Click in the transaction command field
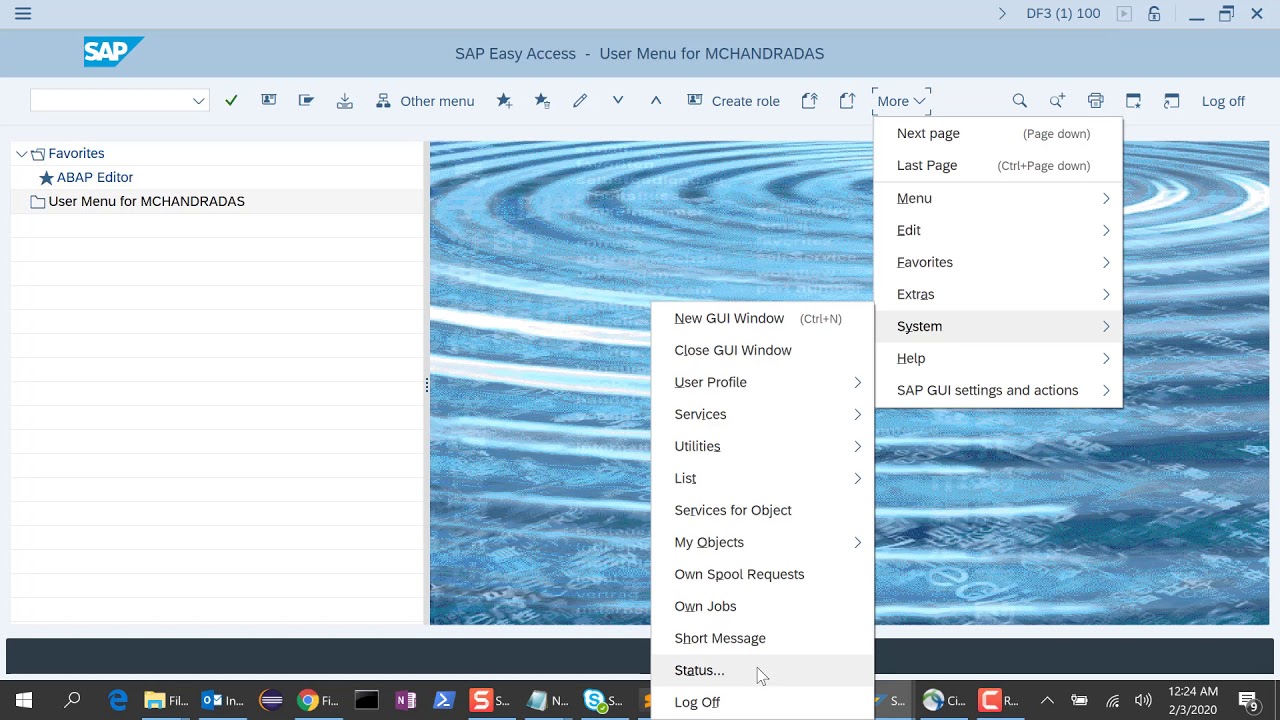Image resolution: width=1280 pixels, height=720 pixels. point(110,100)
